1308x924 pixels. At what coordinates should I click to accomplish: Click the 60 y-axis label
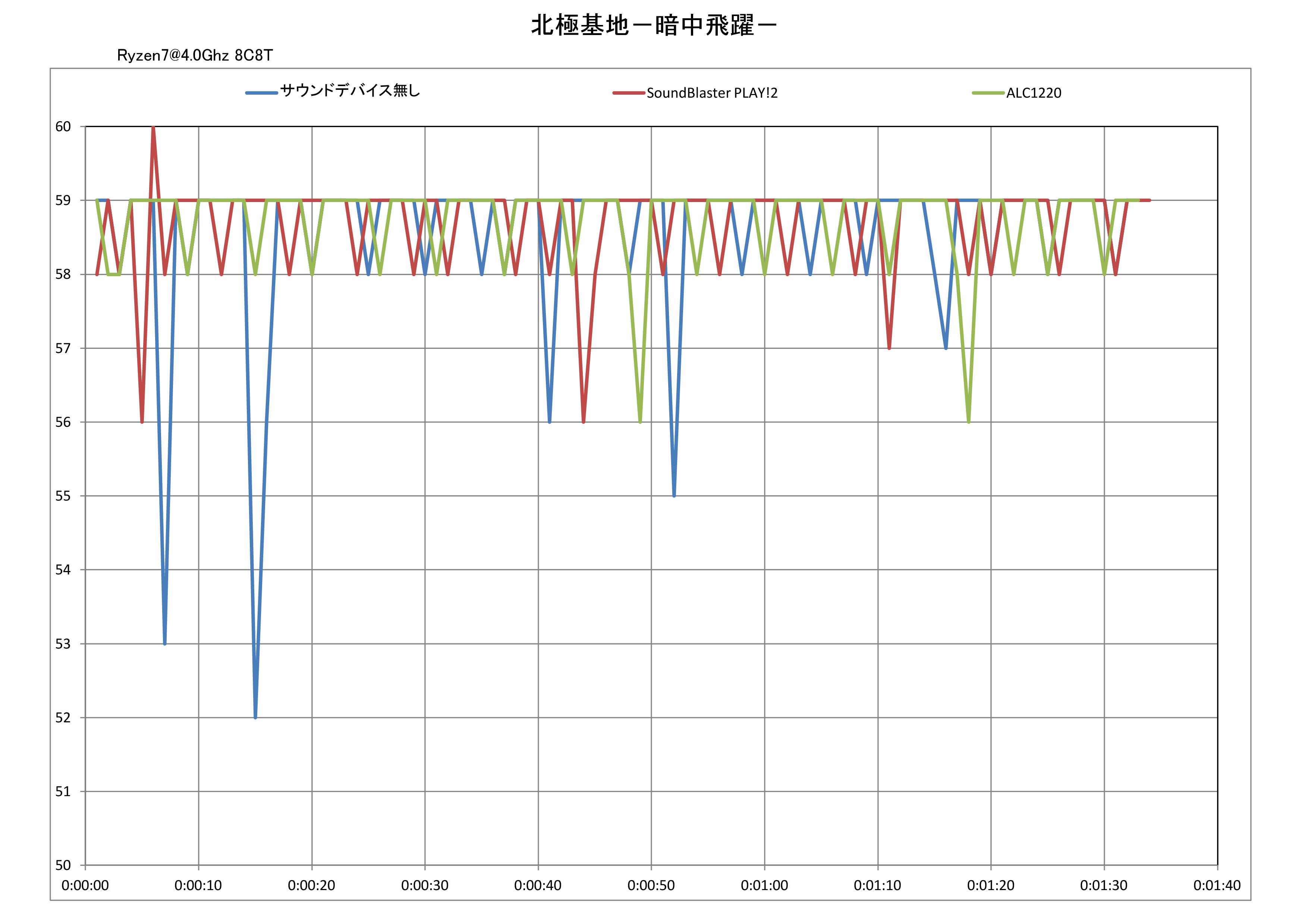[63, 126]
